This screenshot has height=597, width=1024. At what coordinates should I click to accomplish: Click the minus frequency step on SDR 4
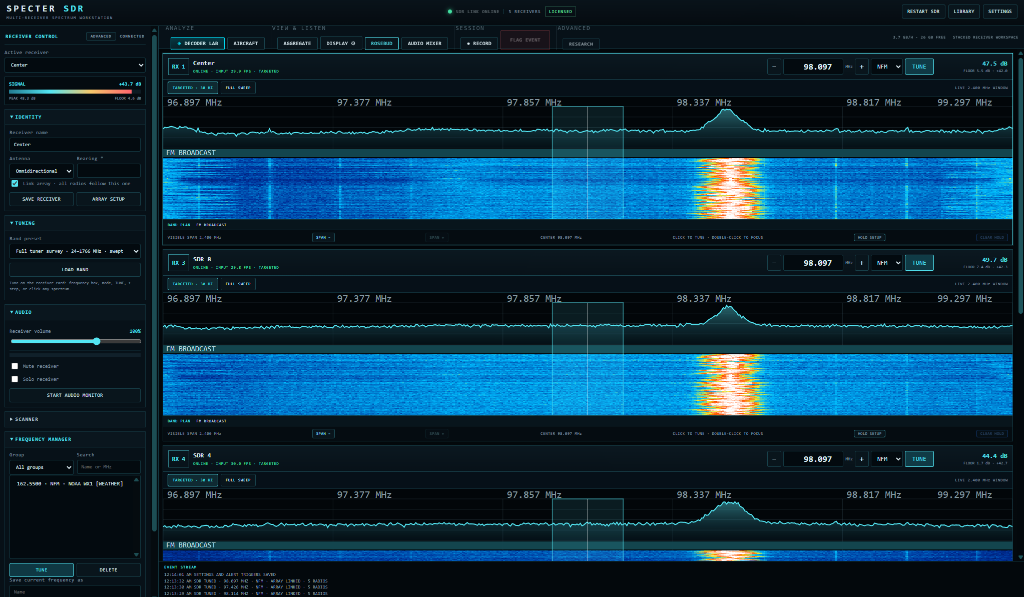coord(774,459)
